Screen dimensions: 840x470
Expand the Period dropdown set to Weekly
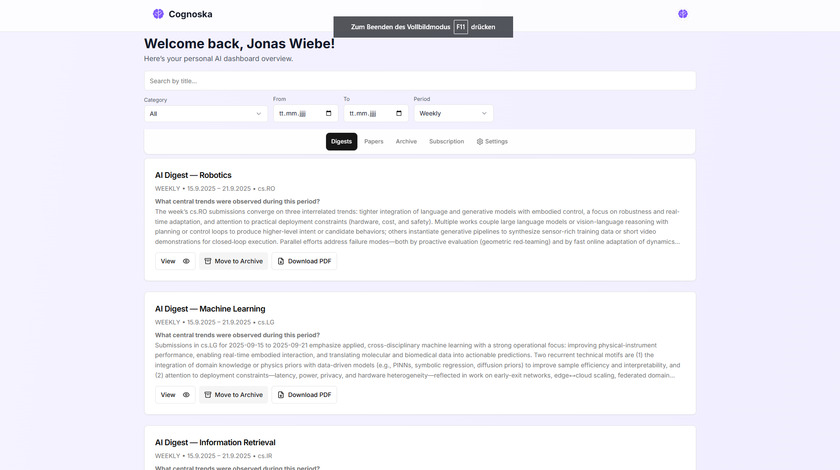pos(453,114)
